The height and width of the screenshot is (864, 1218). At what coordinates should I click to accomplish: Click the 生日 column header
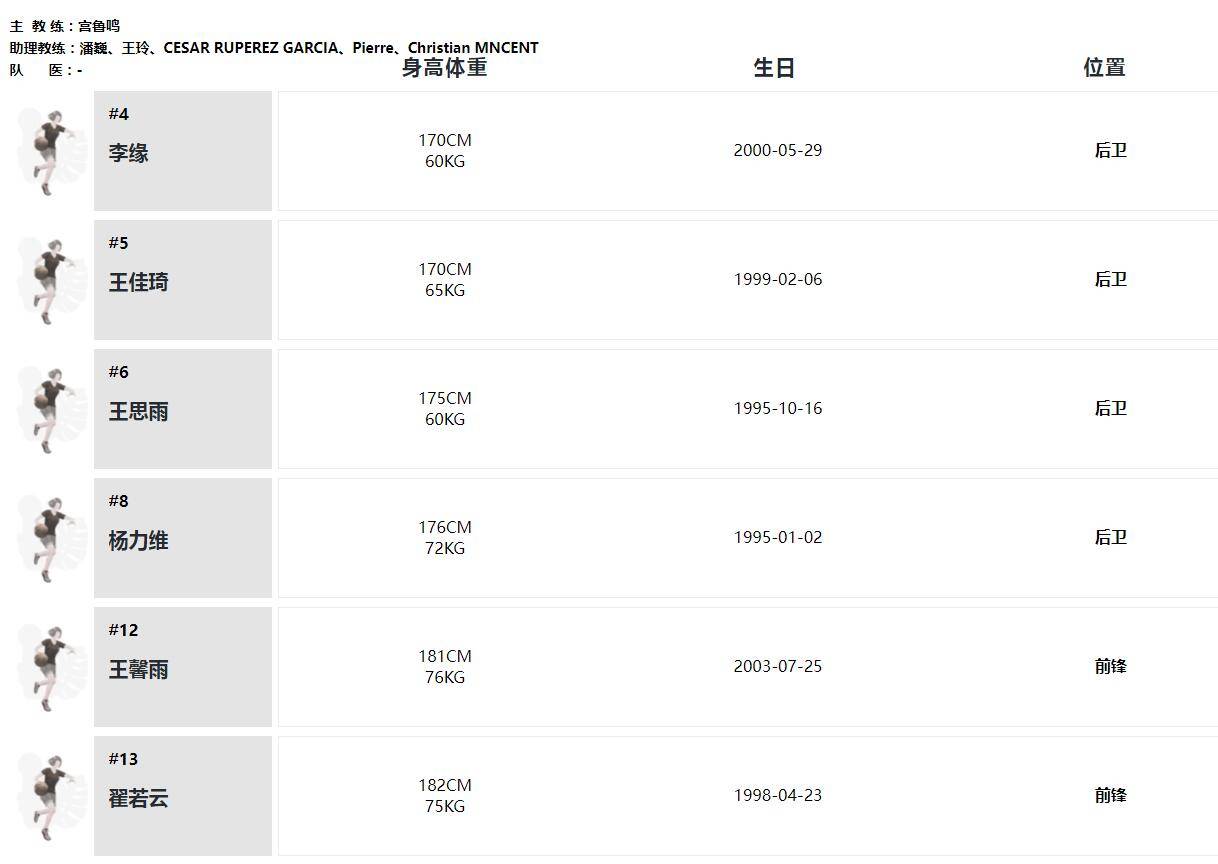(x=774, y=68)
